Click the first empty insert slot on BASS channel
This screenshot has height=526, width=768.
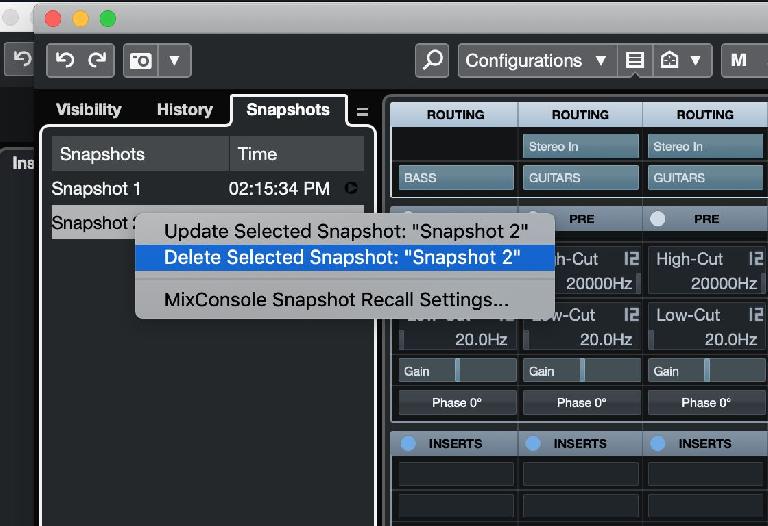coord(456,474)
